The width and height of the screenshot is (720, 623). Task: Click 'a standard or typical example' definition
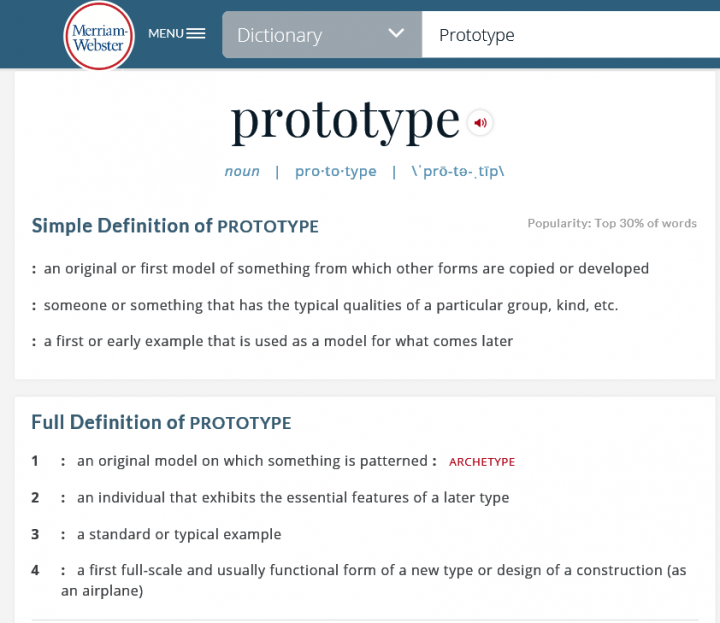tap(179, 534)
